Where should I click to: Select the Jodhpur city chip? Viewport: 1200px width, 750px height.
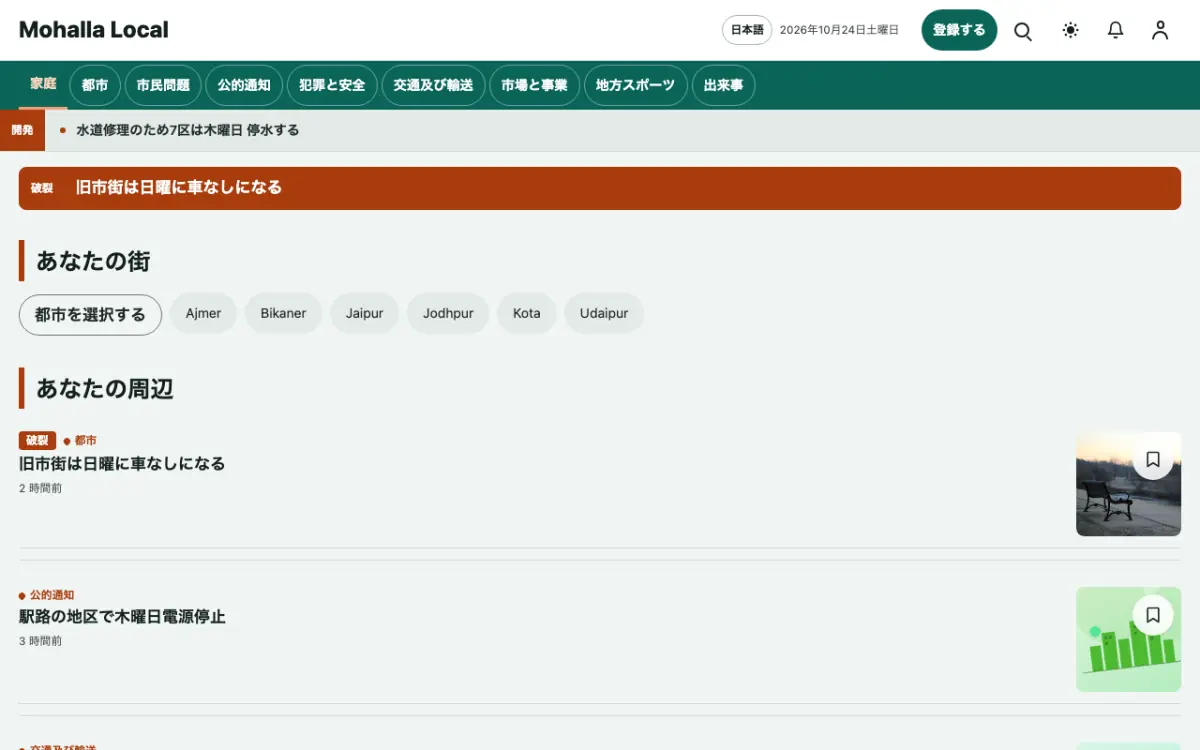448,313
